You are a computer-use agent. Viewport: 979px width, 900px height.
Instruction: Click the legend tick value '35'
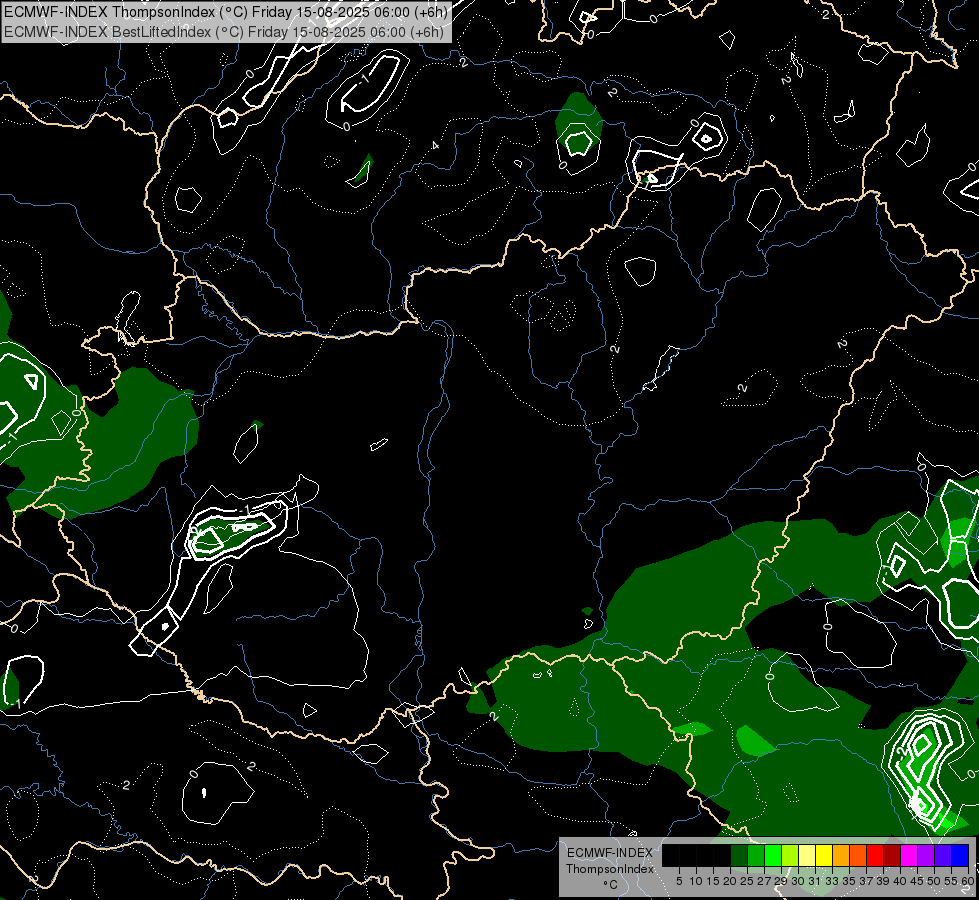tap(849, 881)
